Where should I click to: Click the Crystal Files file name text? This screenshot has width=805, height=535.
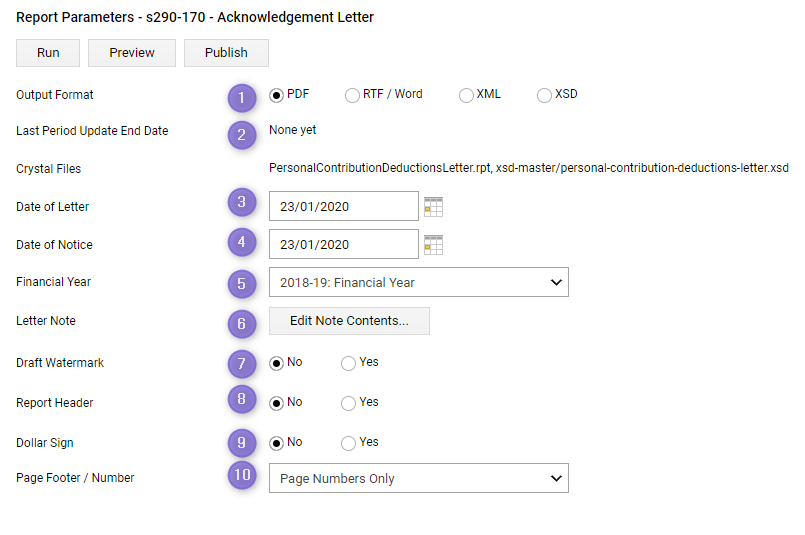529,168
